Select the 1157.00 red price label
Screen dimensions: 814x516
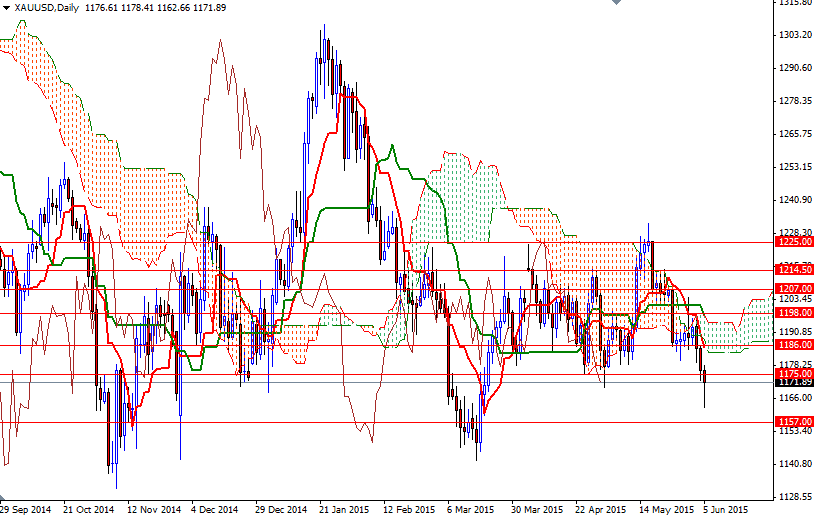792,422
